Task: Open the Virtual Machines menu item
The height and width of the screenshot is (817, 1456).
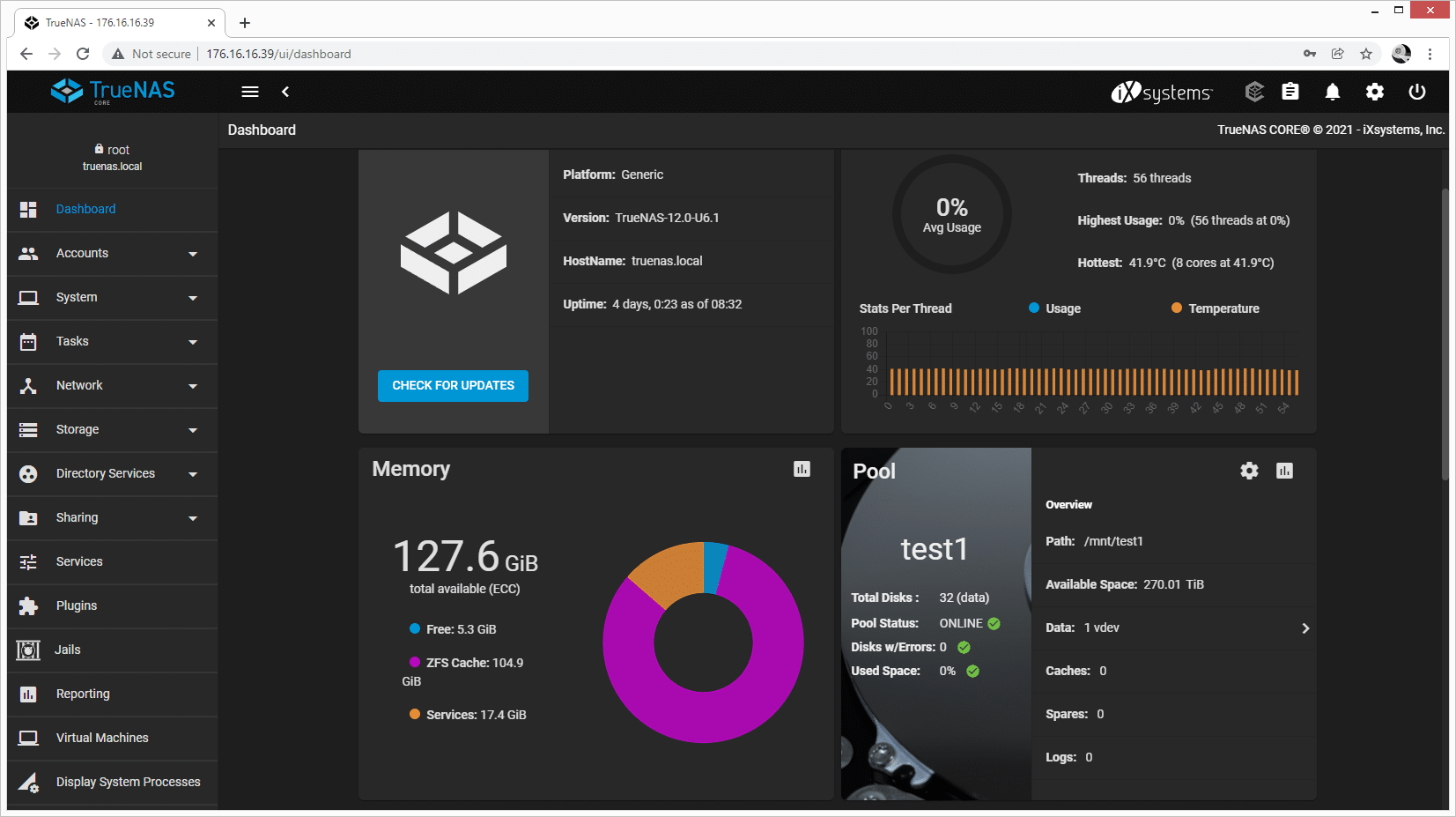Action: 113,739
